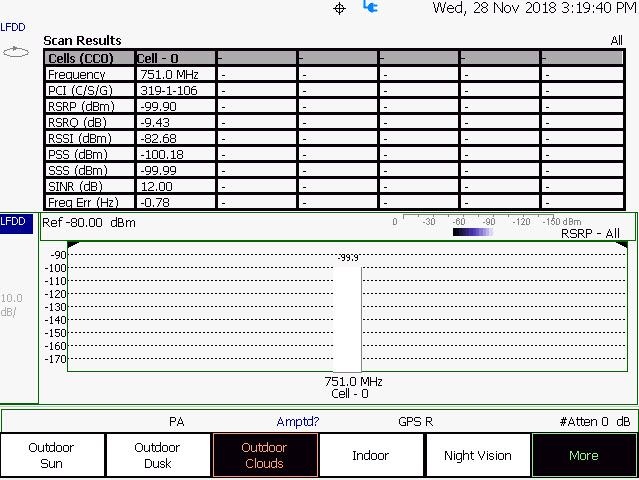The height and width of the screenshot is (480, 639).
Task: Click the date and time display
Action: 534,8
